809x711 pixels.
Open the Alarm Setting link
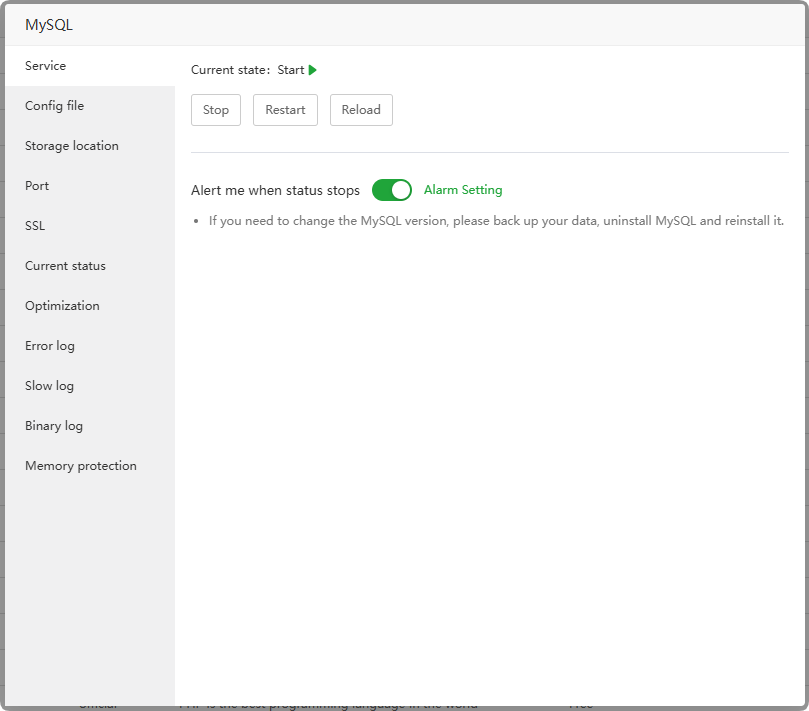[463, 190]
